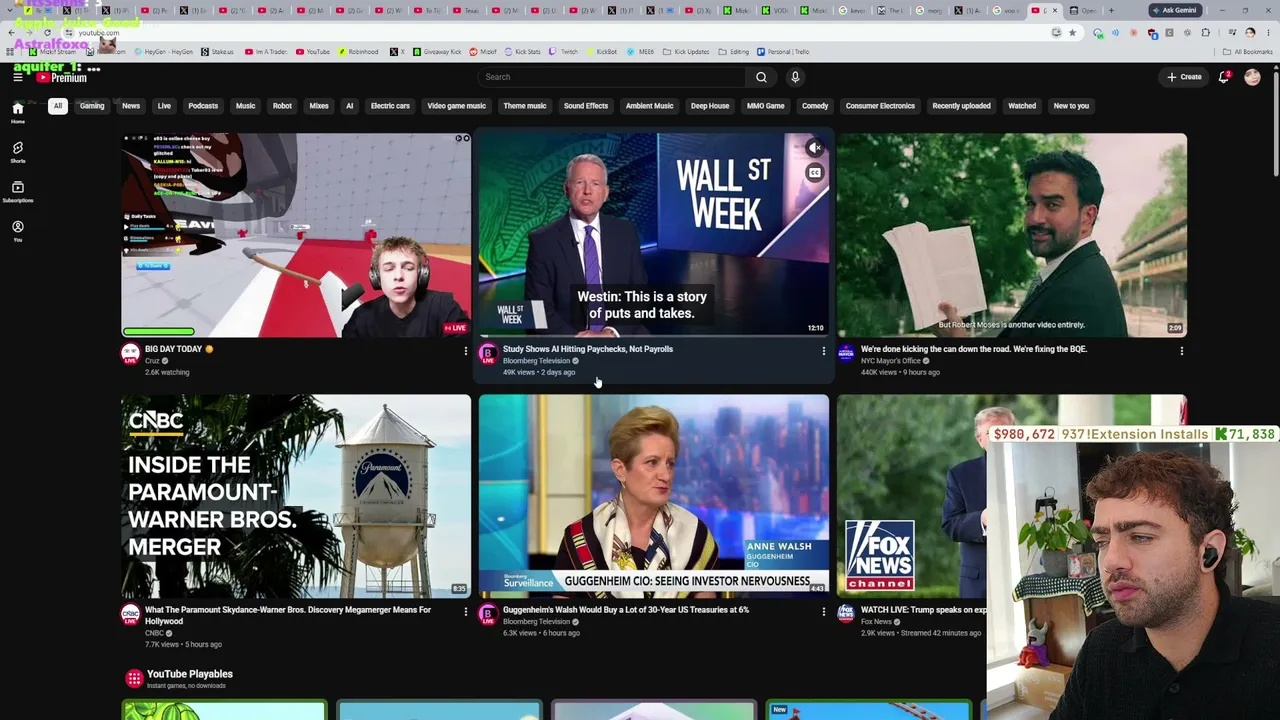Screen dimensions: 1280x720
Task: Start voice search with microphone icon
Action: tap(795, 77)
